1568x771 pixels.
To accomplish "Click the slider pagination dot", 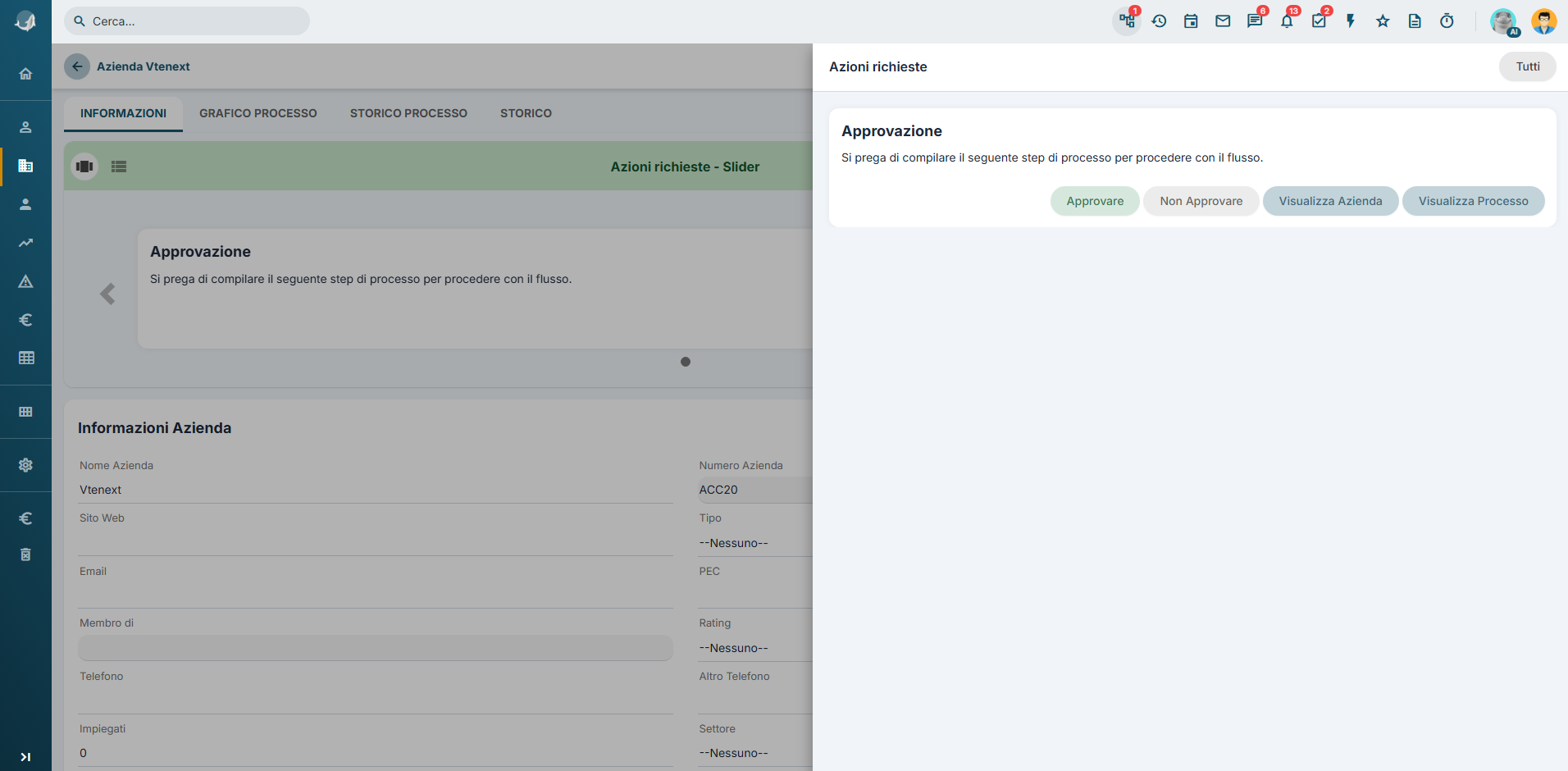I will [x=686, y=362].
